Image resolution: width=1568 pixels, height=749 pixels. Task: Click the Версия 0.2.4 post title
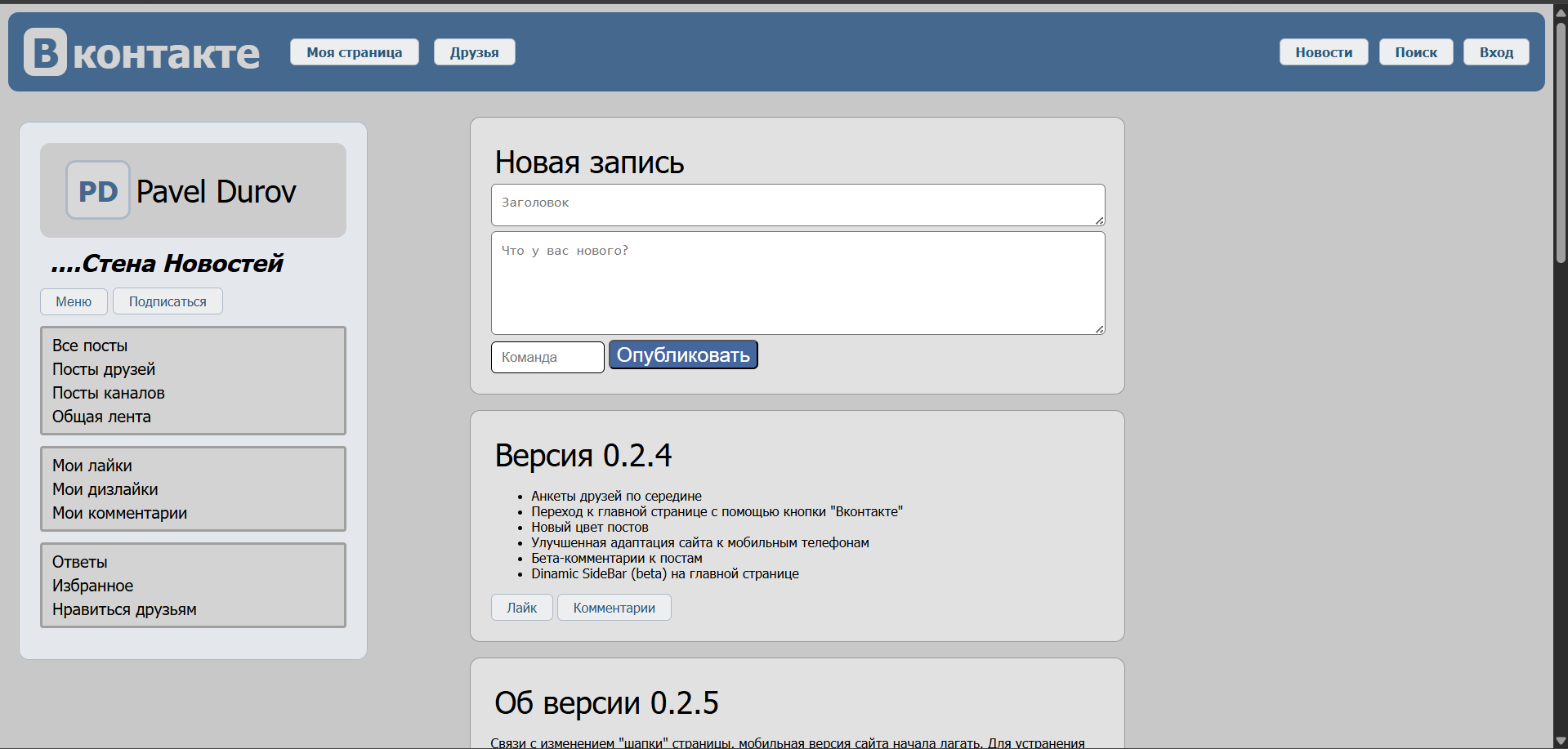(583, 456)
